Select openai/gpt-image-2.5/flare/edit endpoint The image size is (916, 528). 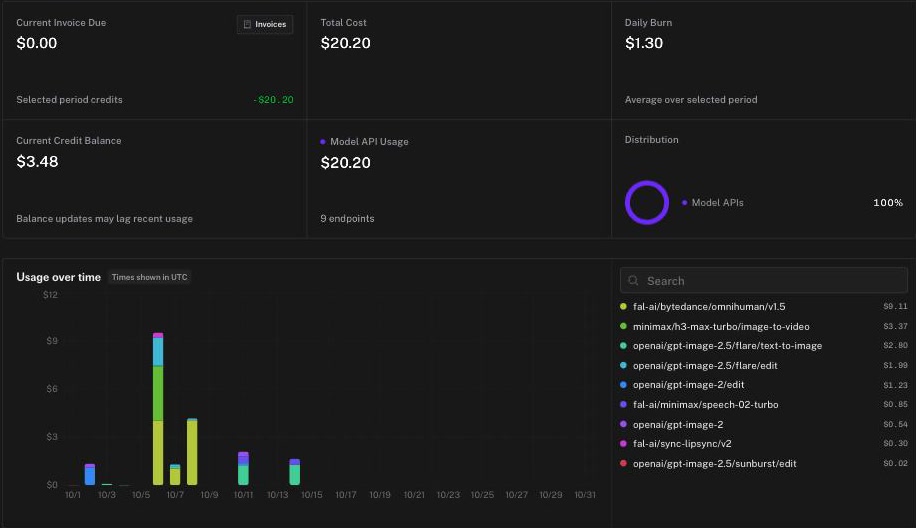pos(764,366)
